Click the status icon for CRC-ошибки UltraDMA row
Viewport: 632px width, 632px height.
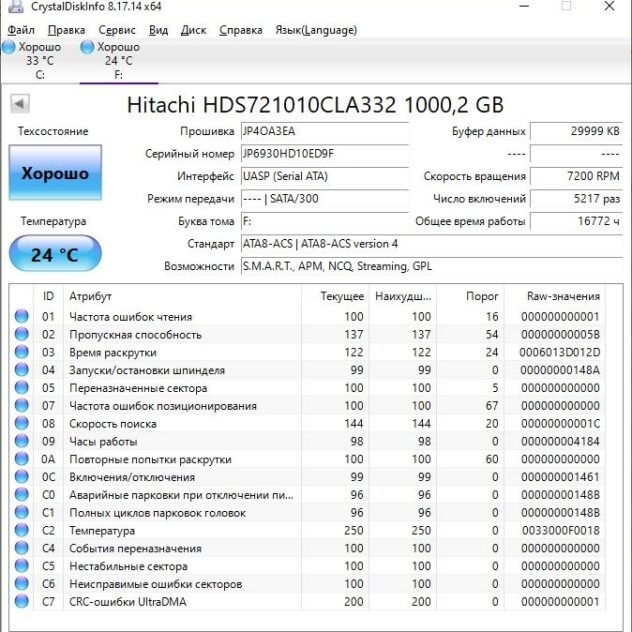[21, 602]
